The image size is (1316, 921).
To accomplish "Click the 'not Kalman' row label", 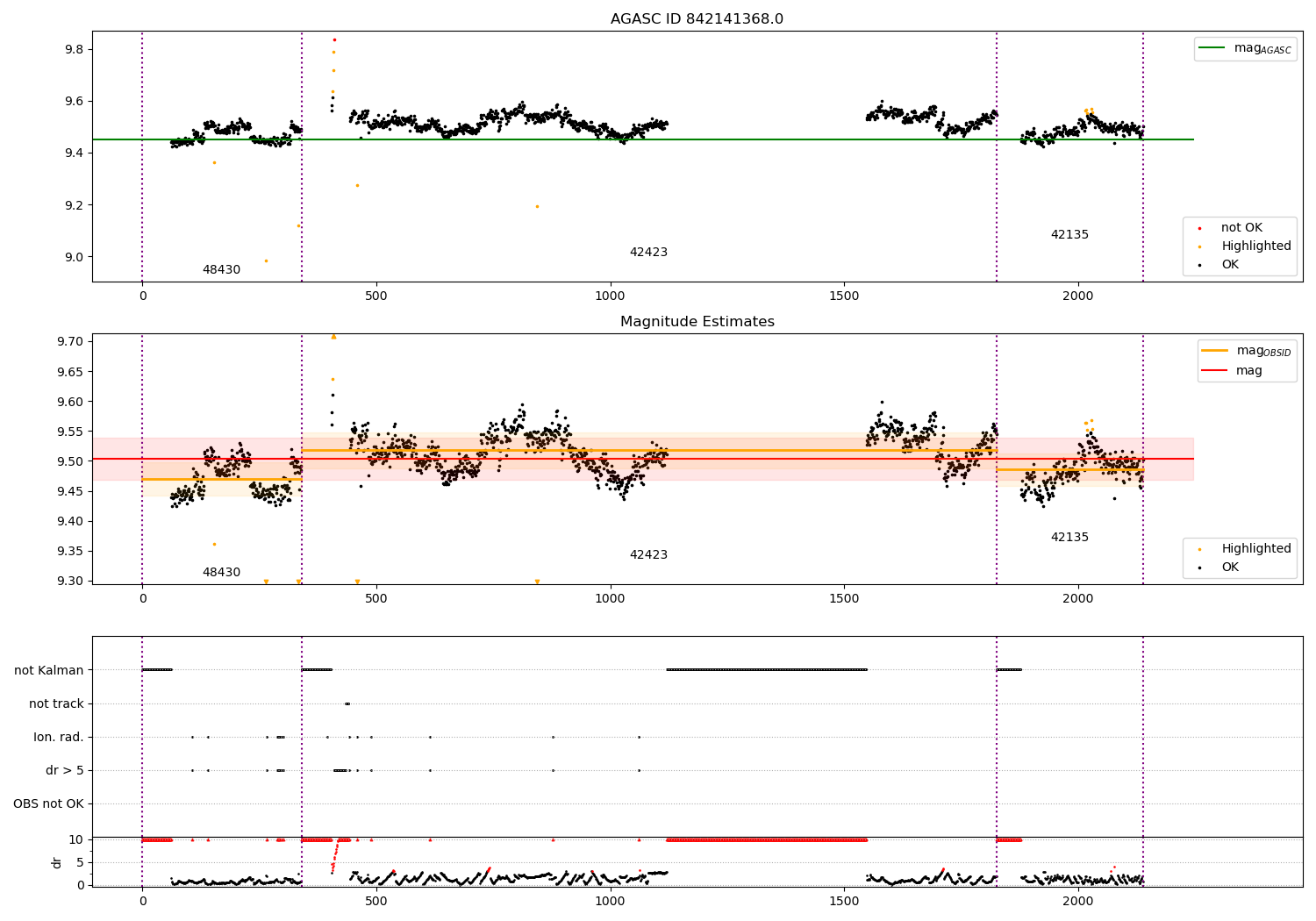I will [49, 671].
